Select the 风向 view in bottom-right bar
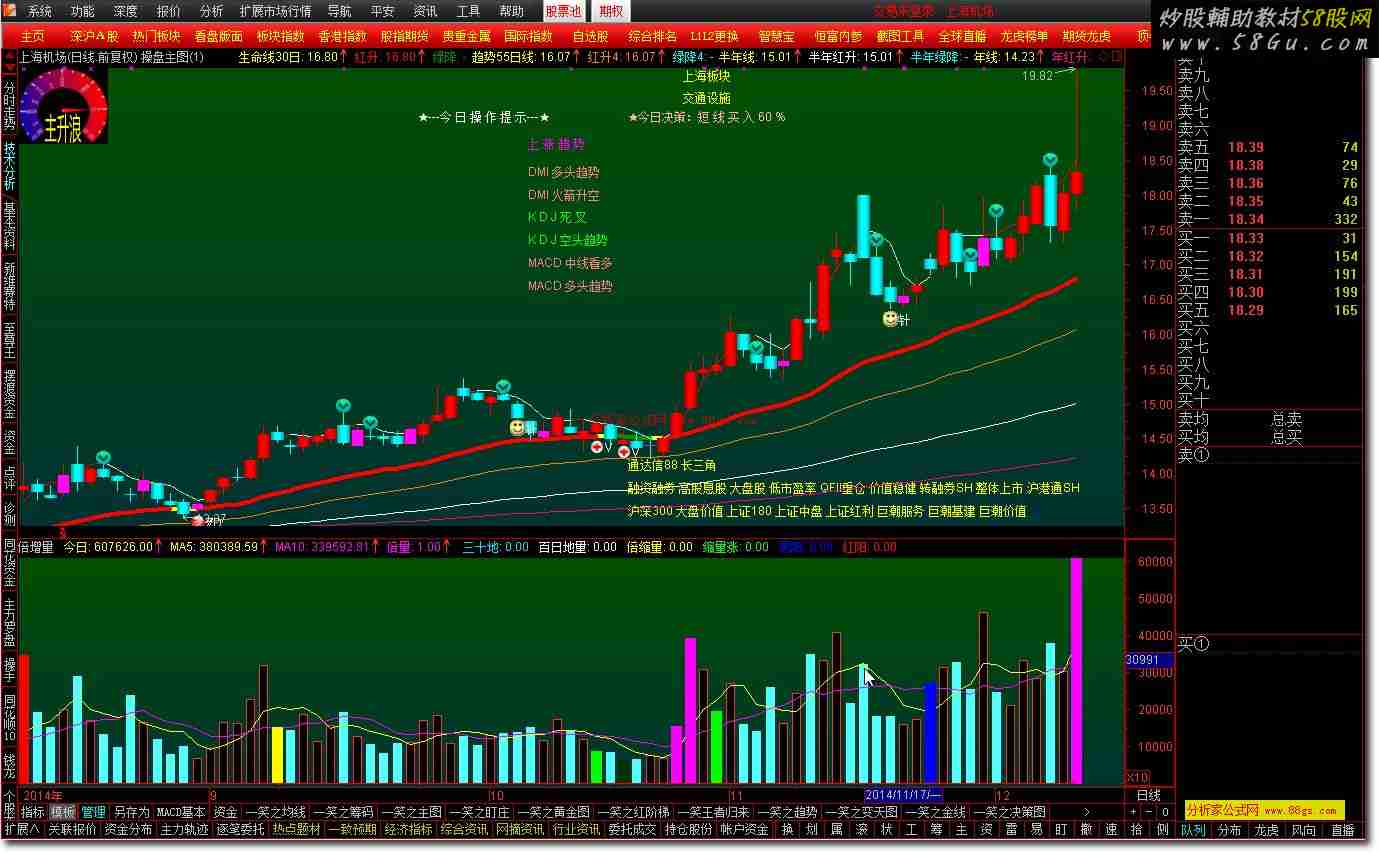Screen dimensions: 1379x853 pos(1303,830)
